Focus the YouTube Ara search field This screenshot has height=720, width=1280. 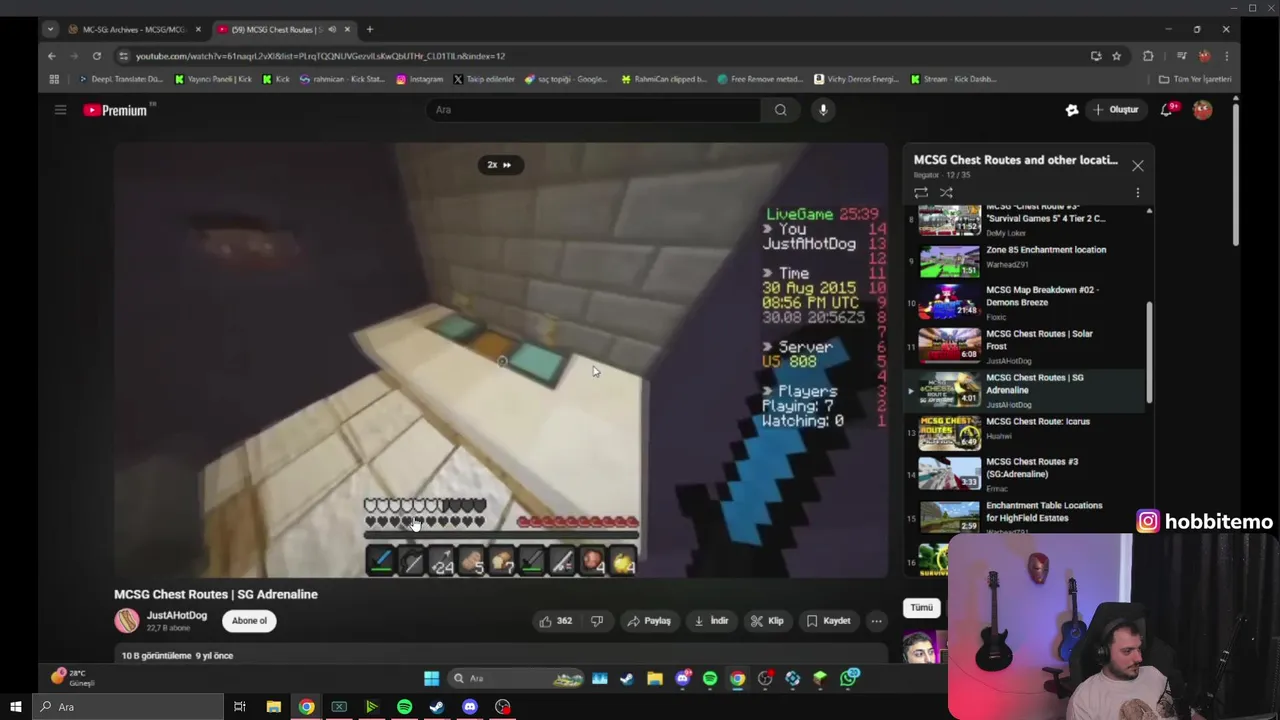click(x=595, y=110)
